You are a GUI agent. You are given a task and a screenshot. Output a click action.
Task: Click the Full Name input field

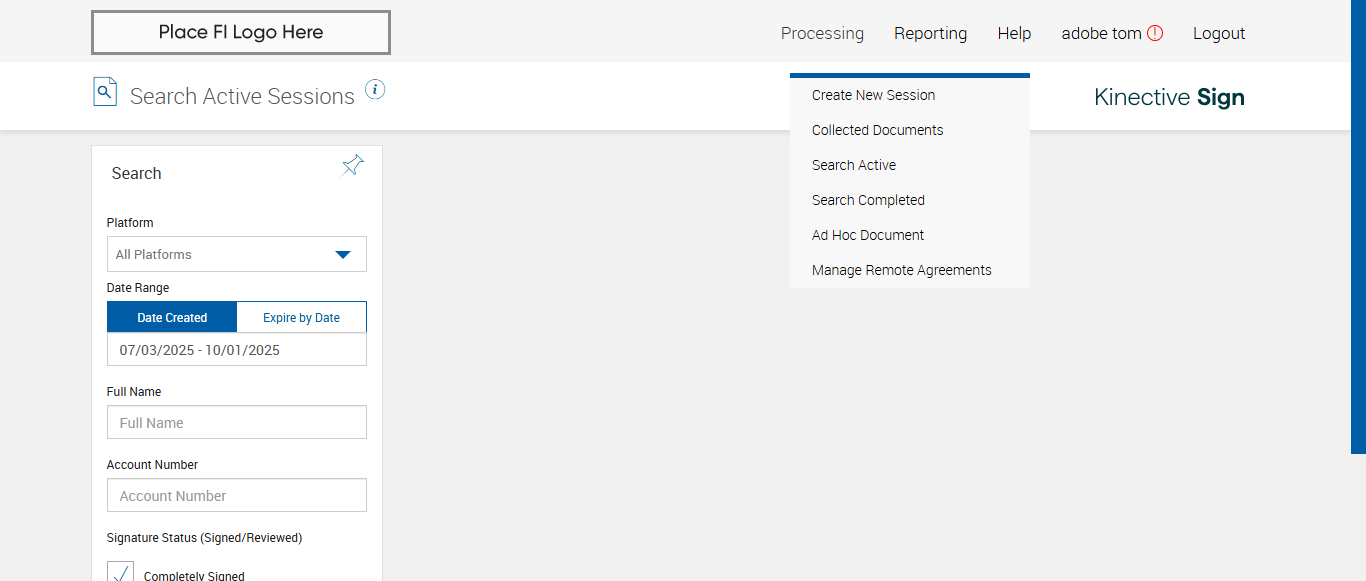click(237, 423)
